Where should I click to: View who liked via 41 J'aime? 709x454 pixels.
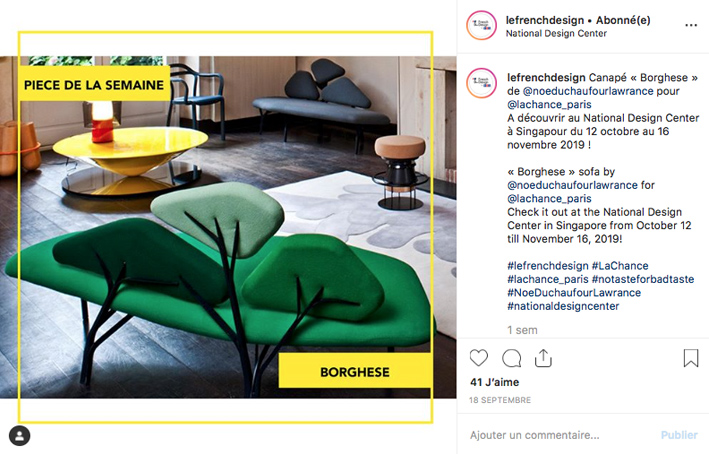pyautogui.click(x=495, y=382)
